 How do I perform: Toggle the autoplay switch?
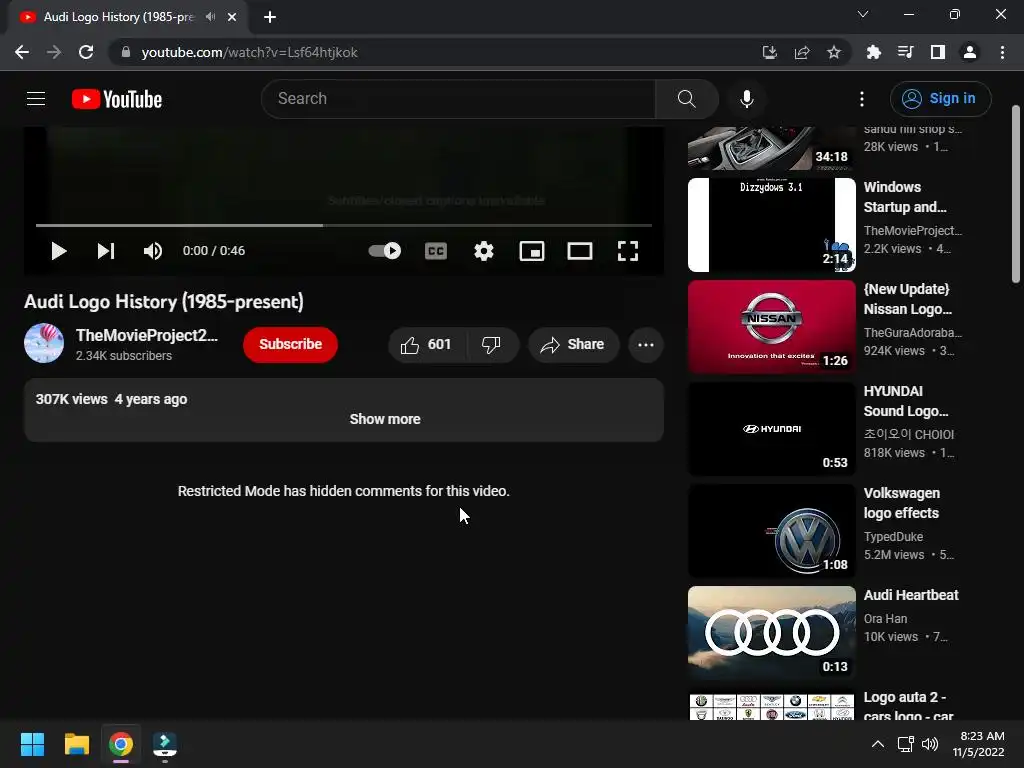point(385,251)
